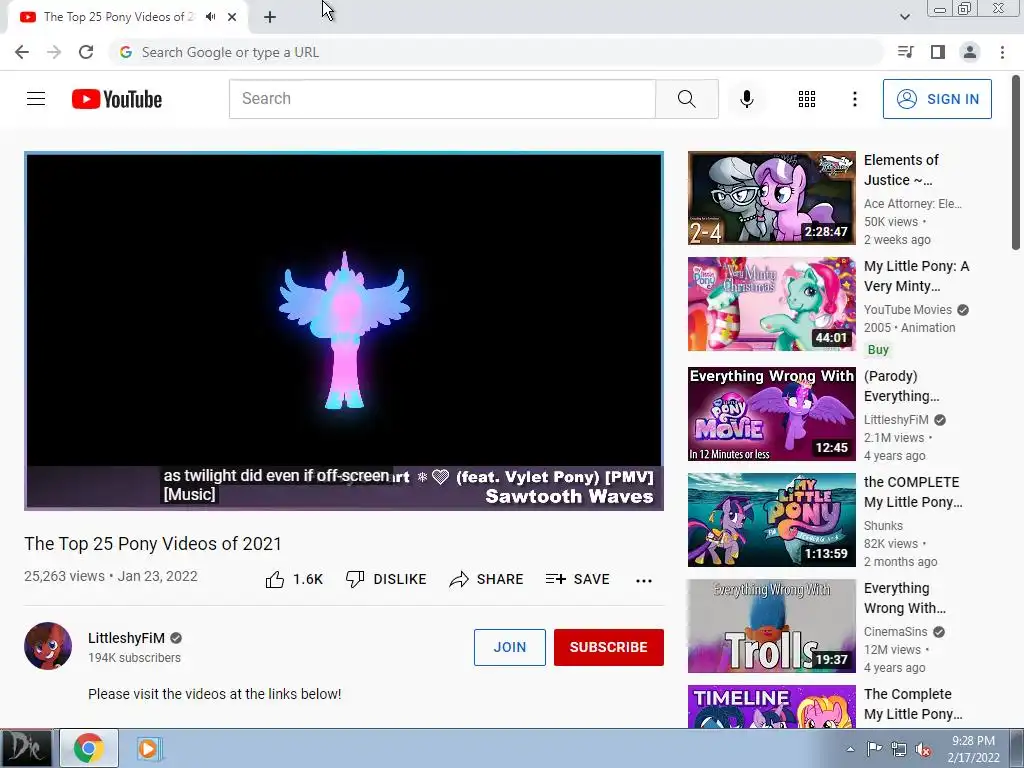This screenshot has height=768, width=1024.
Task: Open Everything Wrong With Trolls thumbnail
Action: point(771,626)
